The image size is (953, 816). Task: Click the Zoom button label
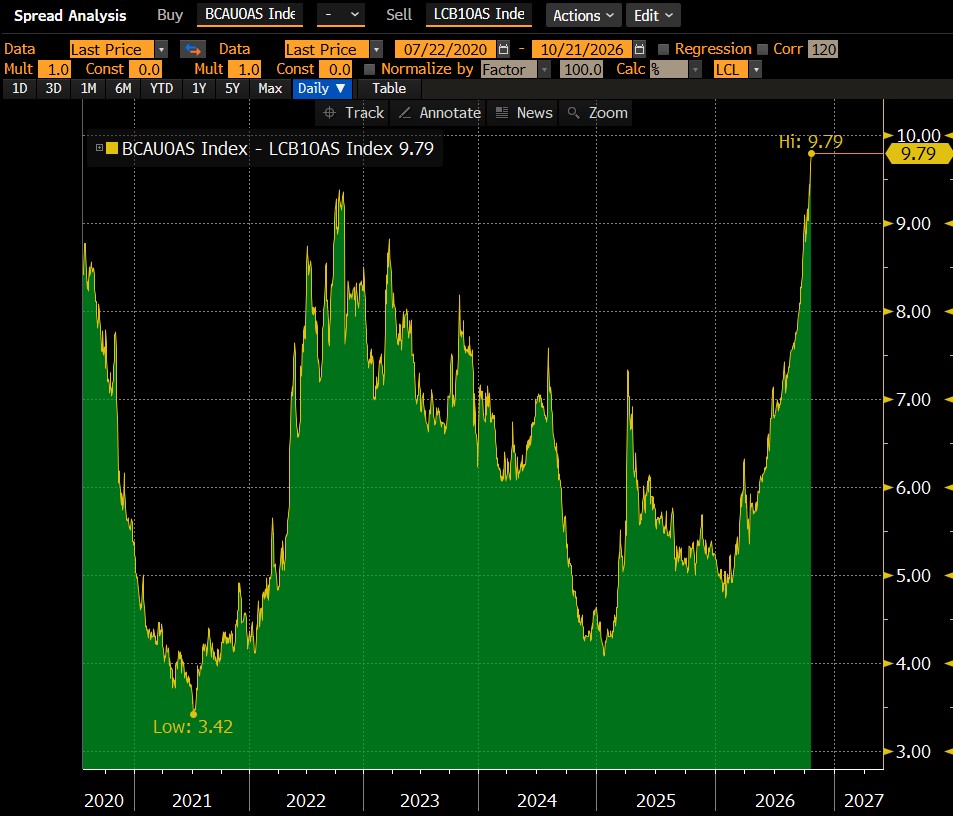[x=608, y=112]
